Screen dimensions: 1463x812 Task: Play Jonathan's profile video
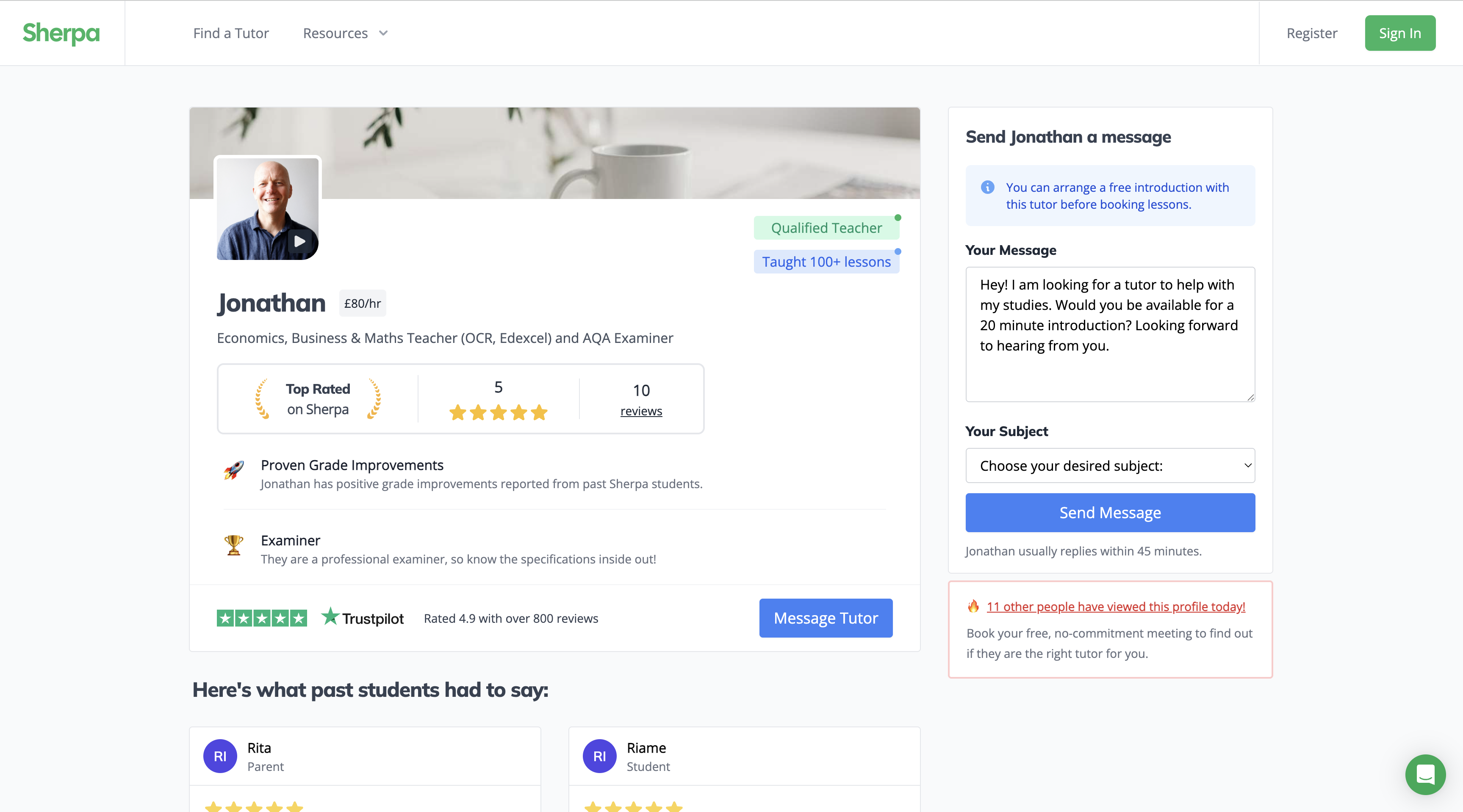[300, 241]
